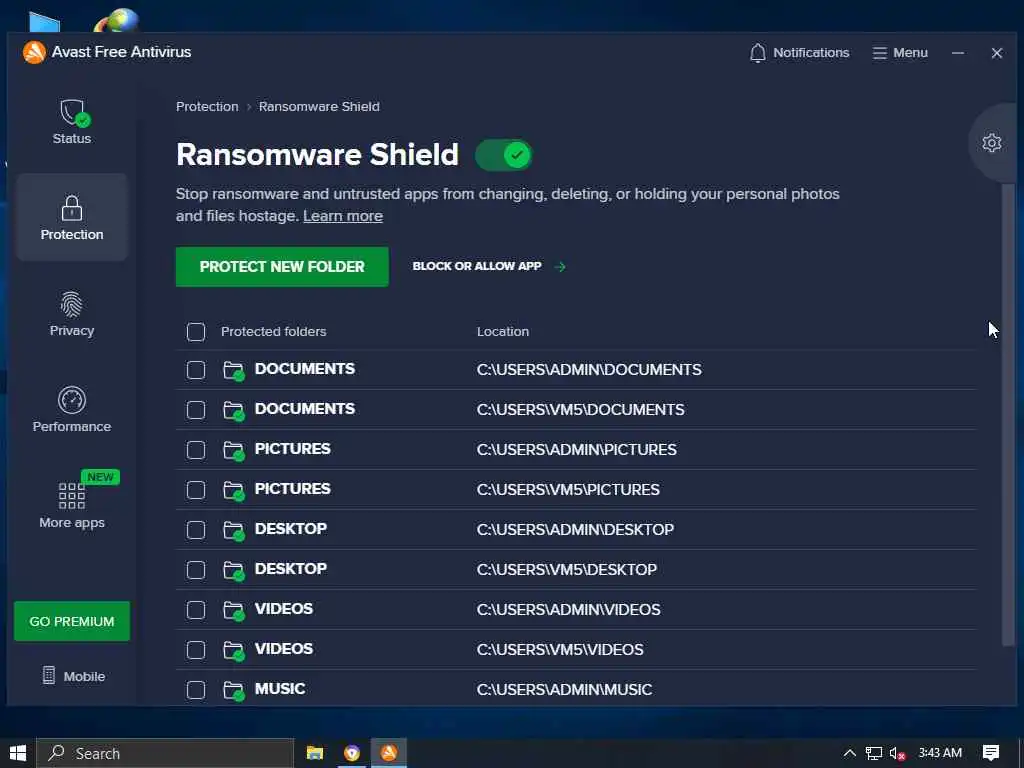The width and height of the screenshot is (1024, 768).
Task: Select the C:\USERS\ADMIN\DOCUMENTS location text
Action: click(x=589, y=370)
